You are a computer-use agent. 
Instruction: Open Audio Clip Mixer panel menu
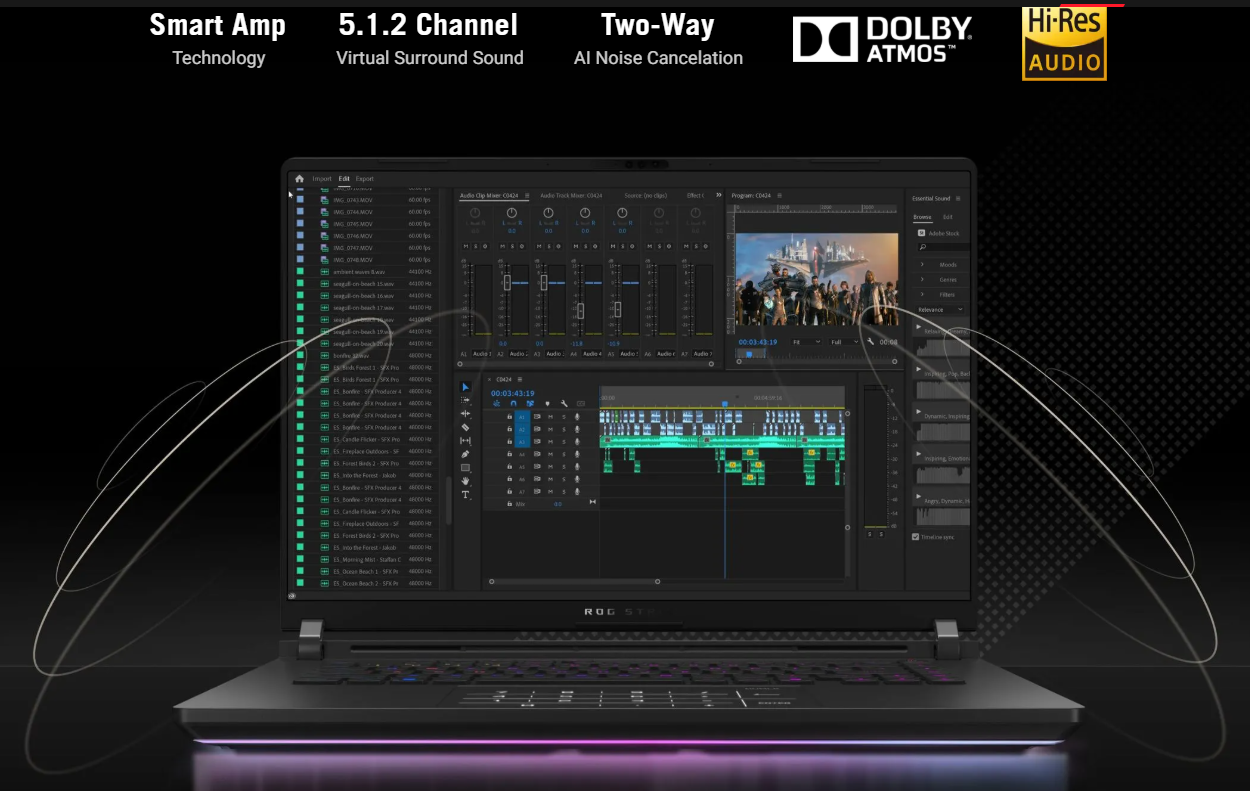pos(527,196)
